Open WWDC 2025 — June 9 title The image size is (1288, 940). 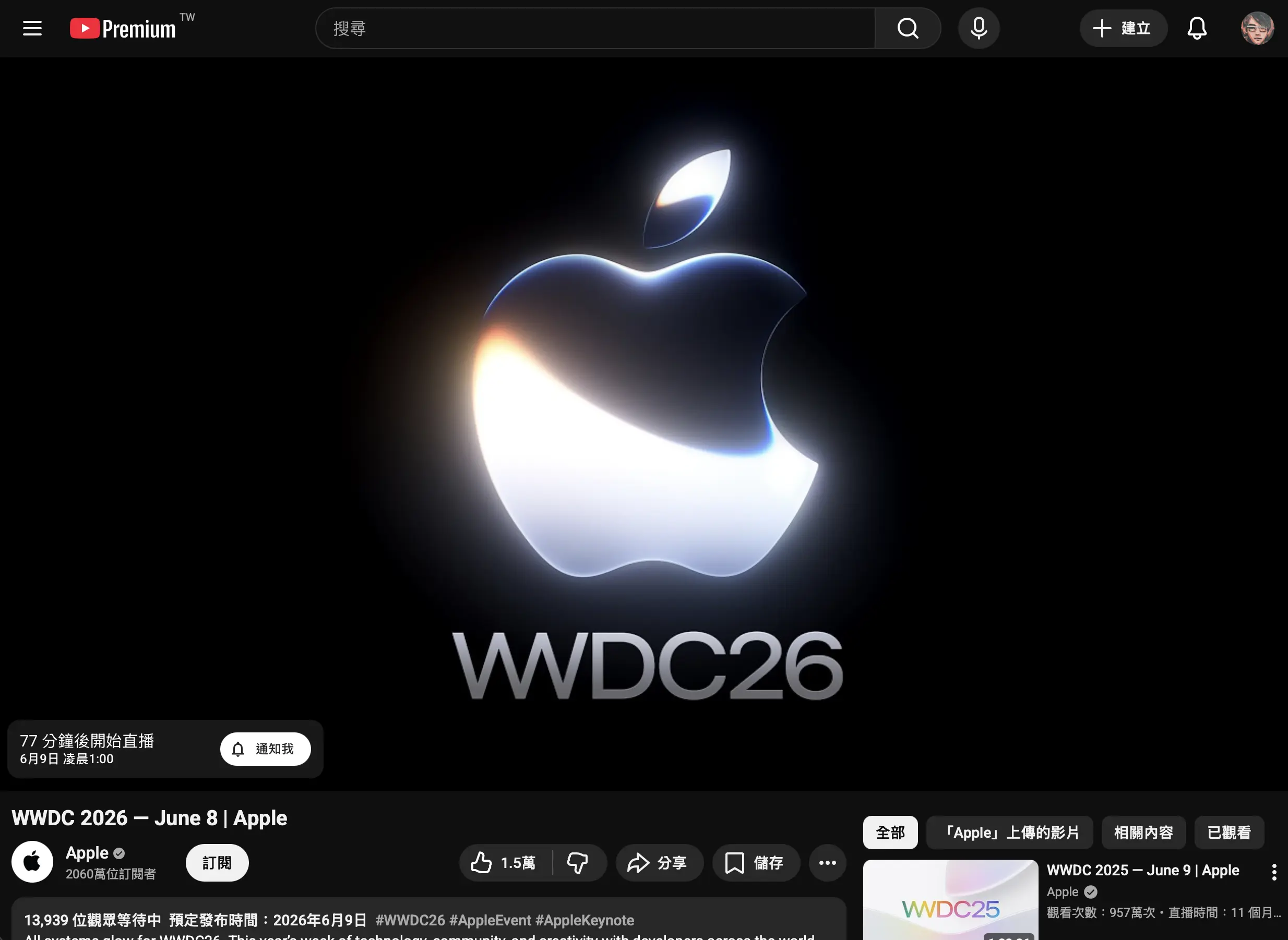point(1143,870)
